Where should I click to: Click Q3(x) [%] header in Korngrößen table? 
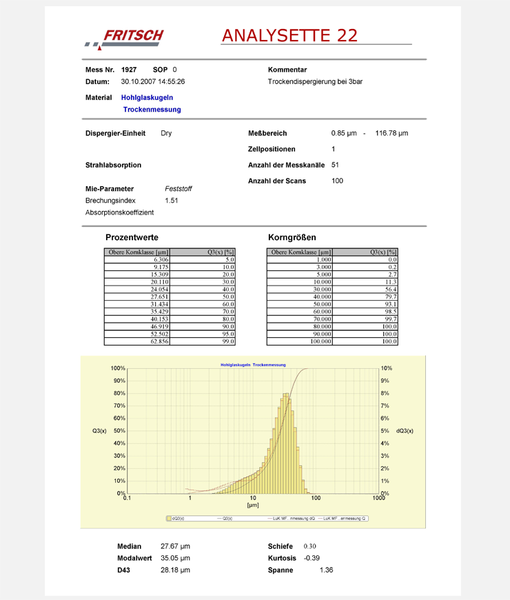[365, 252]
